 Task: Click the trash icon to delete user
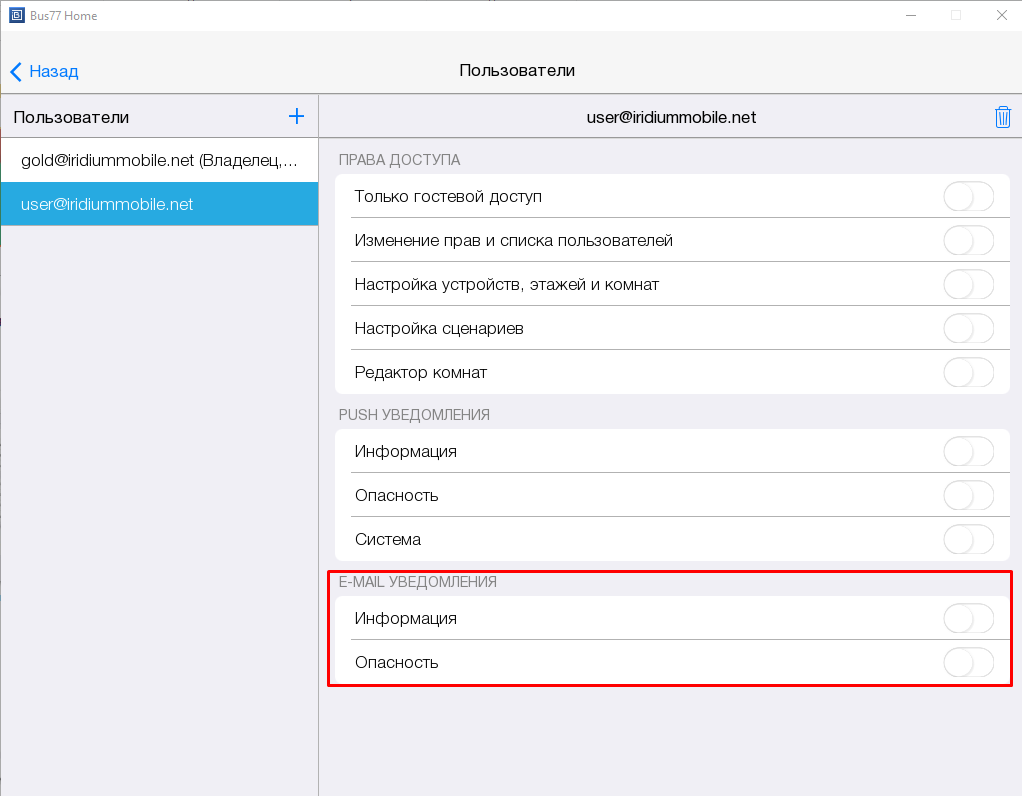tap(1002, 117)
